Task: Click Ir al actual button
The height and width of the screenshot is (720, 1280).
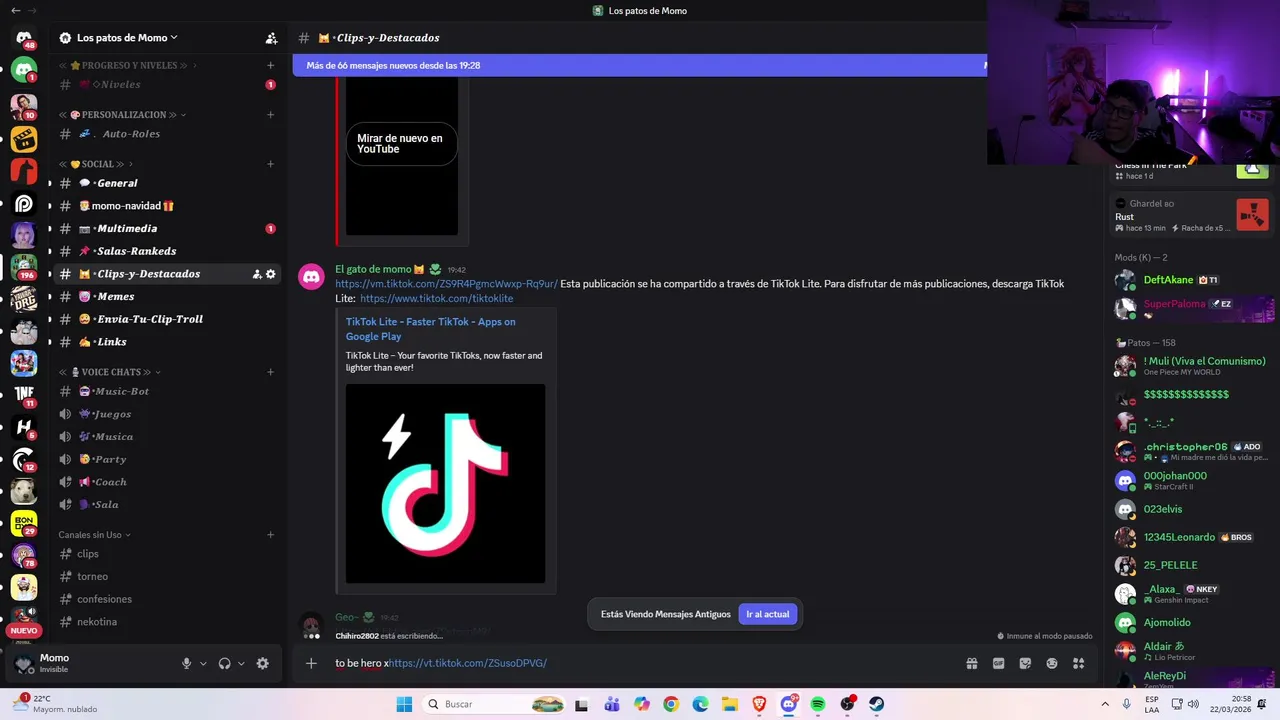Action: (767, 614)
